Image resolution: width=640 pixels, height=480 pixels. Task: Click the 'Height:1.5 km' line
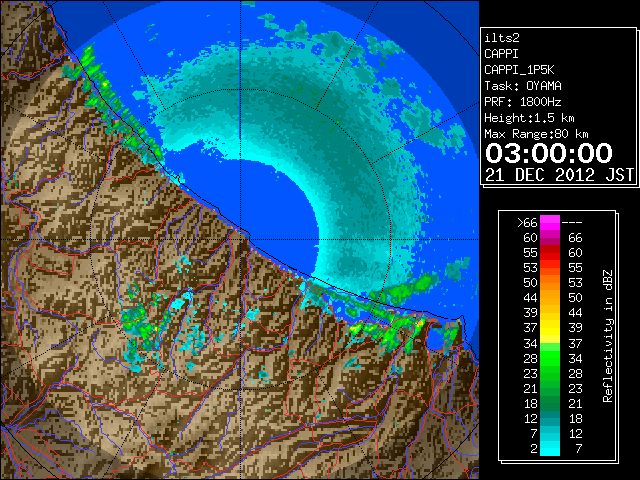pyautogui.click(x=529, y=118)
